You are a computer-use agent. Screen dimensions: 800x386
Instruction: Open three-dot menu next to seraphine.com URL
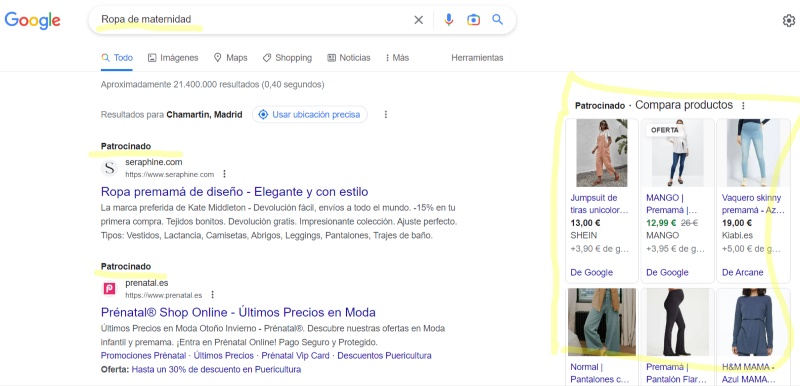(x=224, y=174)
